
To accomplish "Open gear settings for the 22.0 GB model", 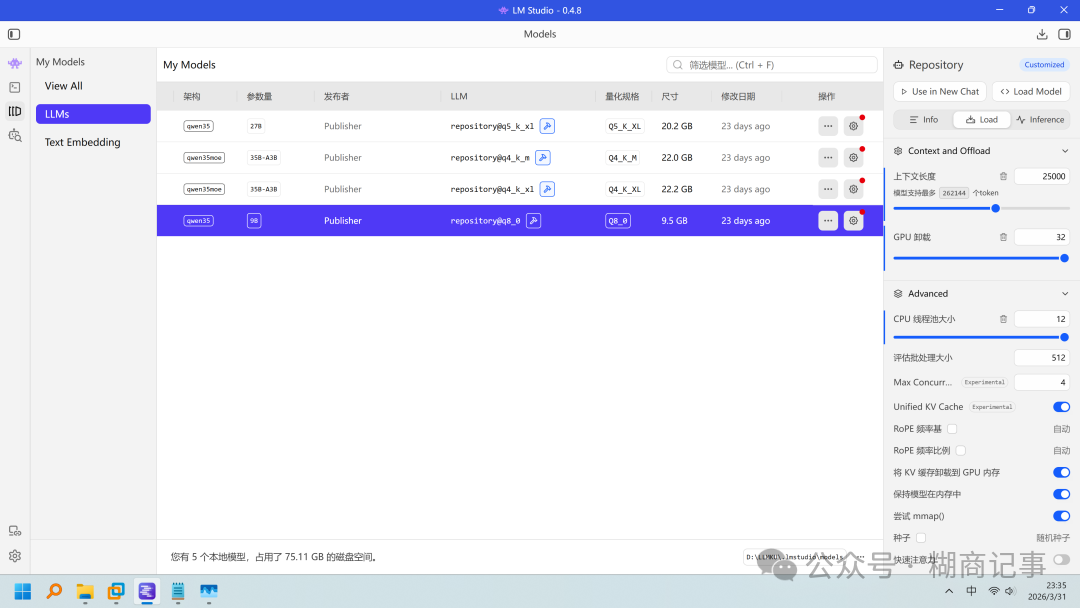I will coord(853,158).
